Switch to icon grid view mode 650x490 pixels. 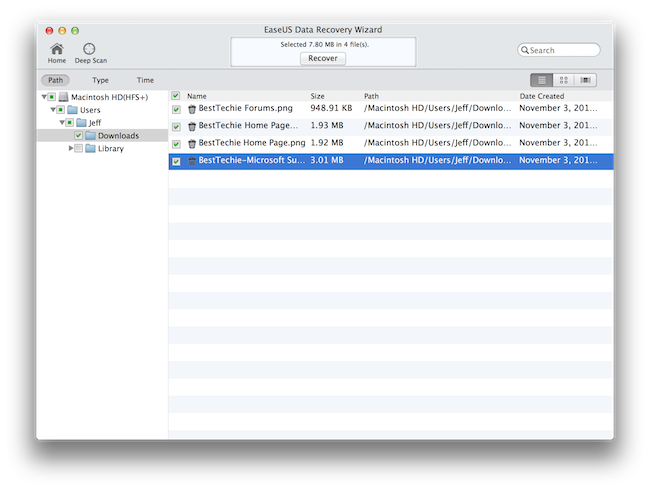click(x=563, y=80)
